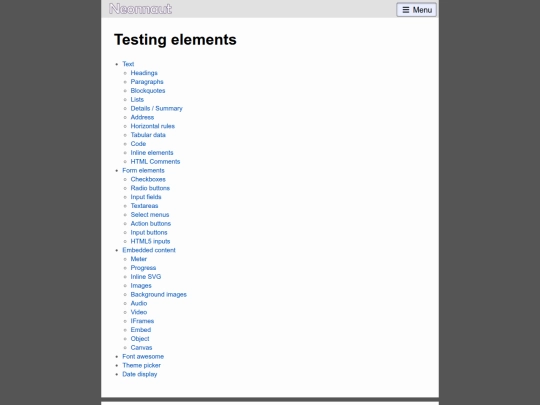Open Action buttons link

pyautogui.click(x=150, y=224)
